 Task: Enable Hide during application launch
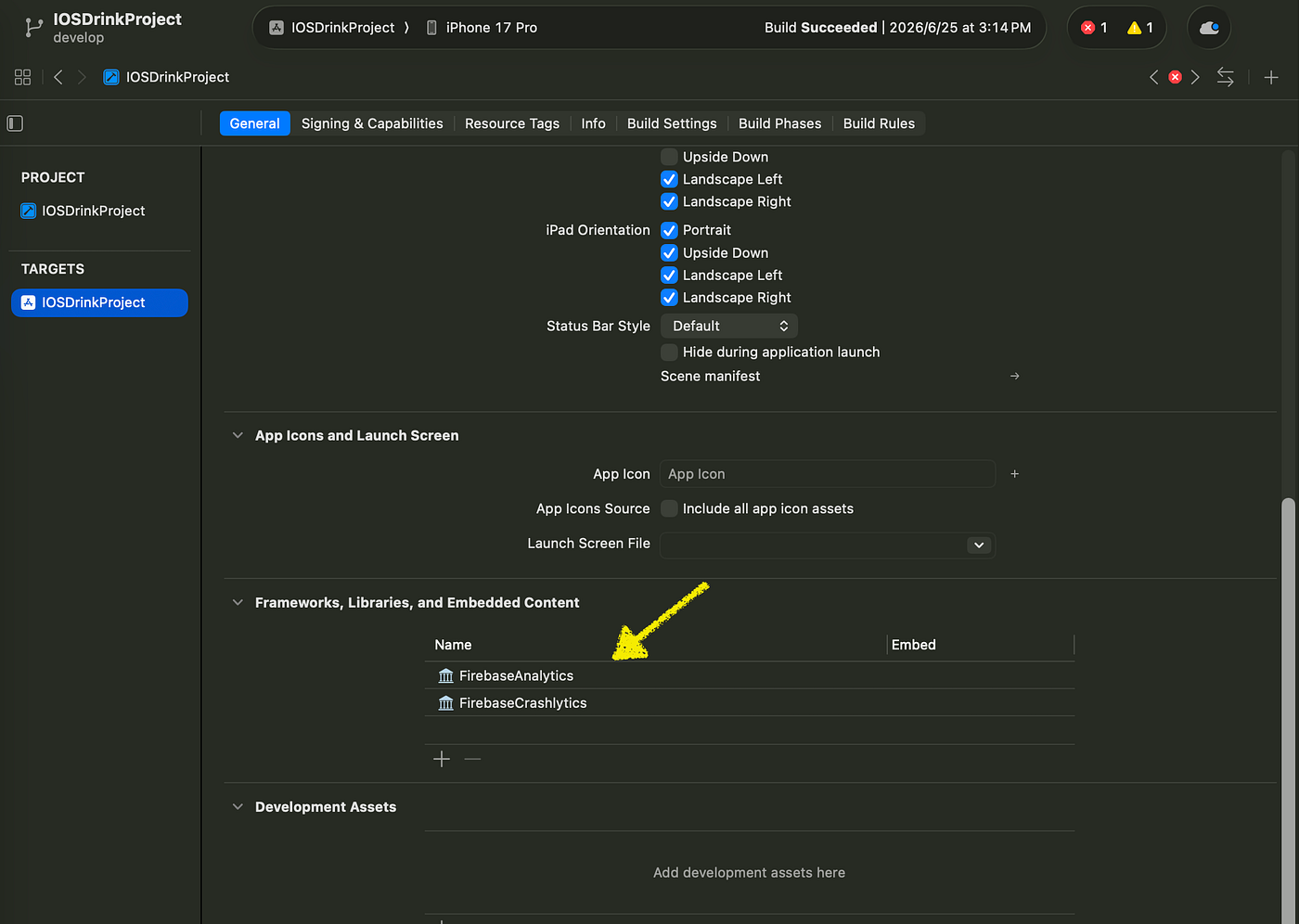click(x=669, y=352)
